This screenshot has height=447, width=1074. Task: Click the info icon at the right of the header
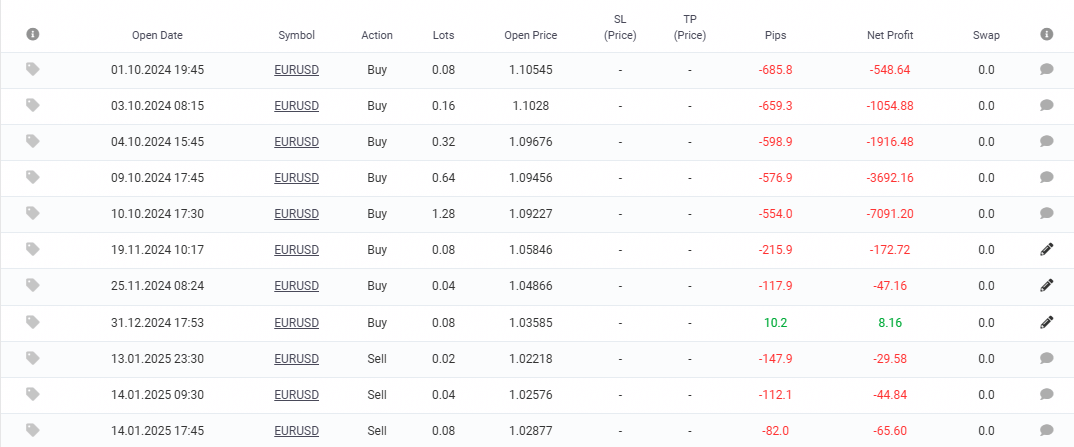pos(1046,34)
